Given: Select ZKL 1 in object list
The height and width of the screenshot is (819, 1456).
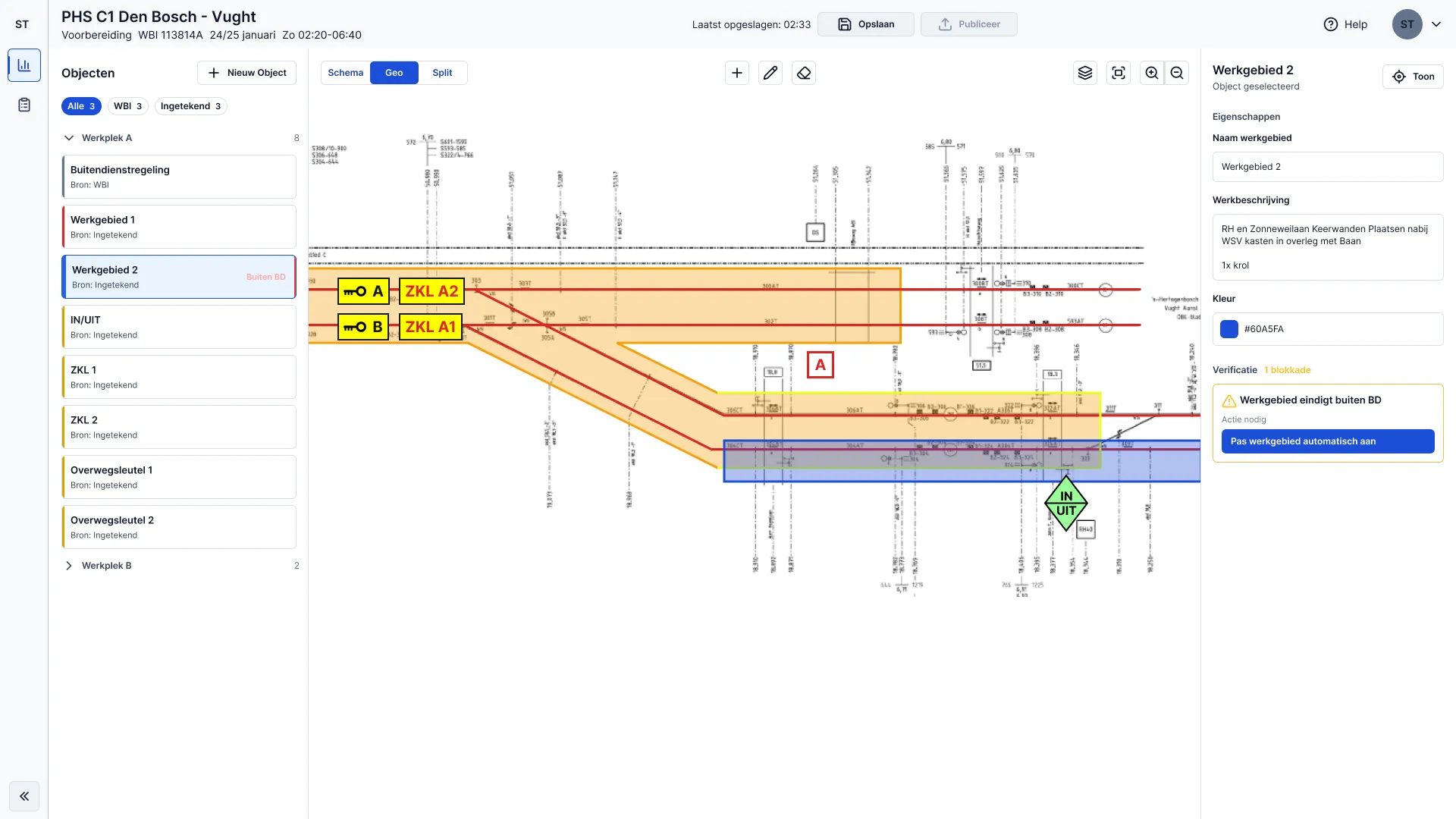Looking at the screenshot, I should pyautogui.click(x=179, y=377).
